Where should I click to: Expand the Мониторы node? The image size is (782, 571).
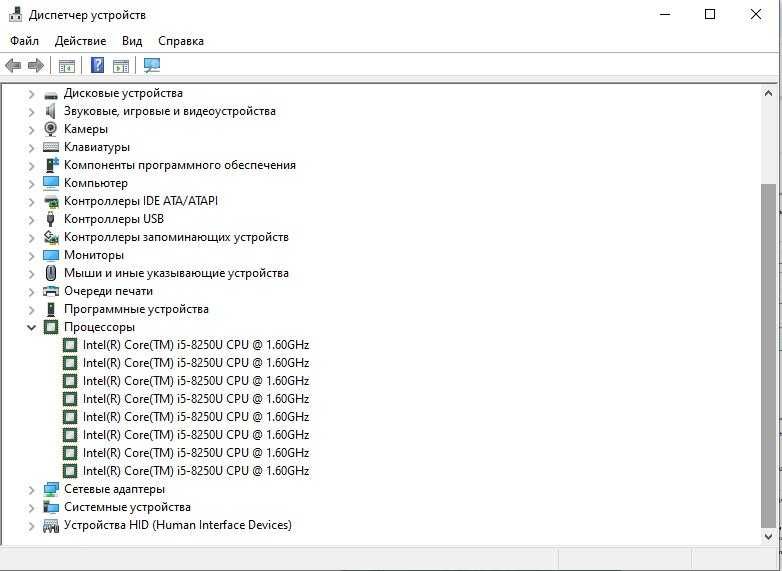point(31,255)
